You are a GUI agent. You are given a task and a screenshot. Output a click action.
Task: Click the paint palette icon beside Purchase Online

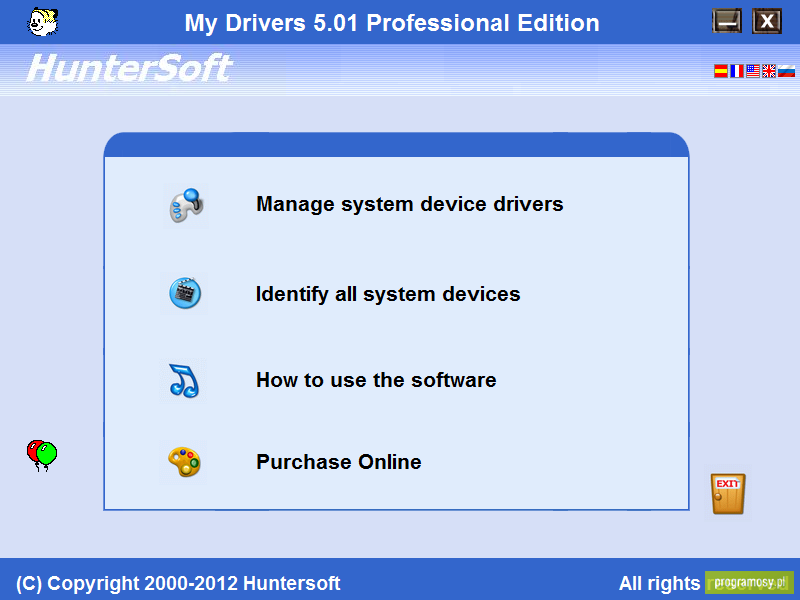pos(184,462)
